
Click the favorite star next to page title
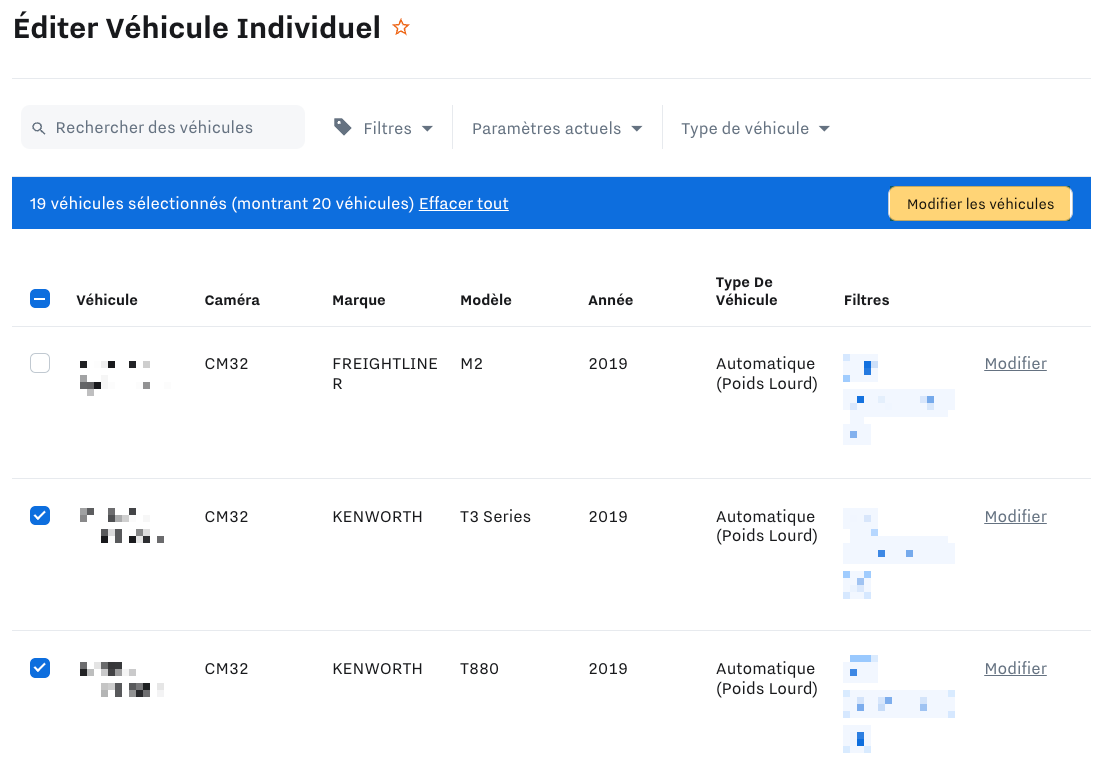pyautogui.click(x=401, y=28)
